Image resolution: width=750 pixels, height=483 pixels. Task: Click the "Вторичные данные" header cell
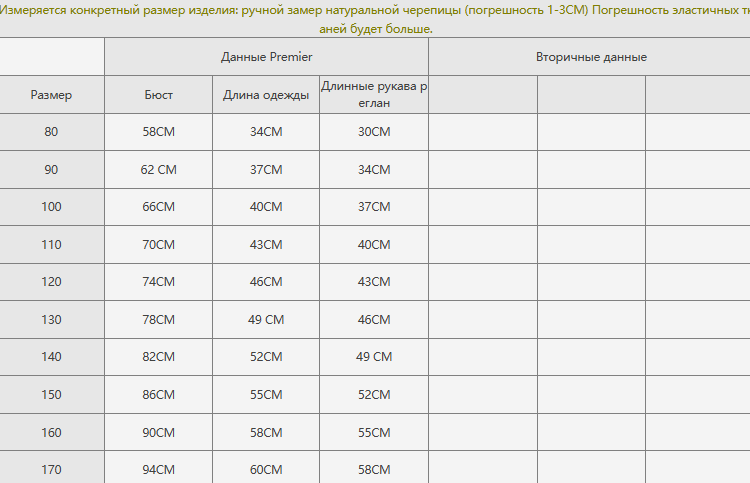tap(590, 57)
